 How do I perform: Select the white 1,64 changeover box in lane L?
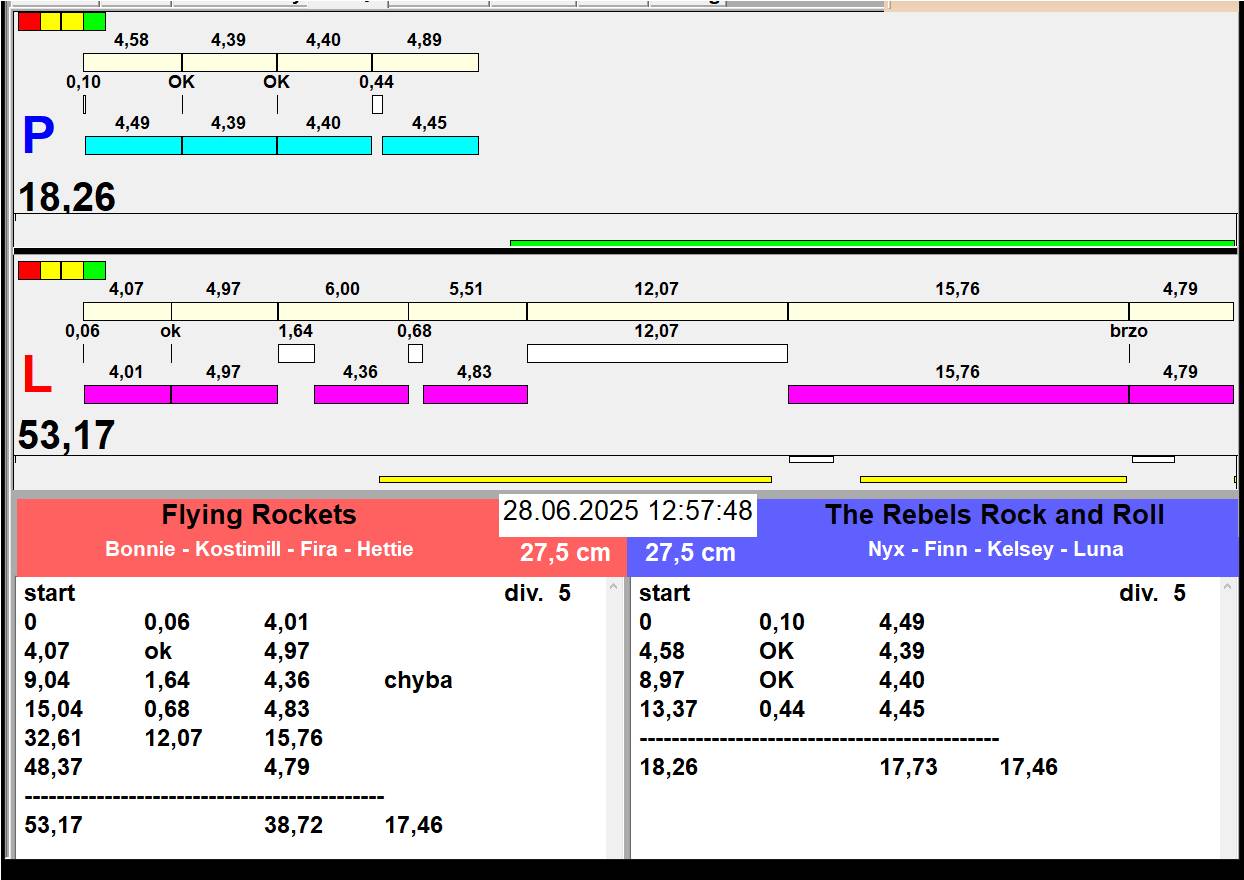pyautogui.click(x=296, y=353)
